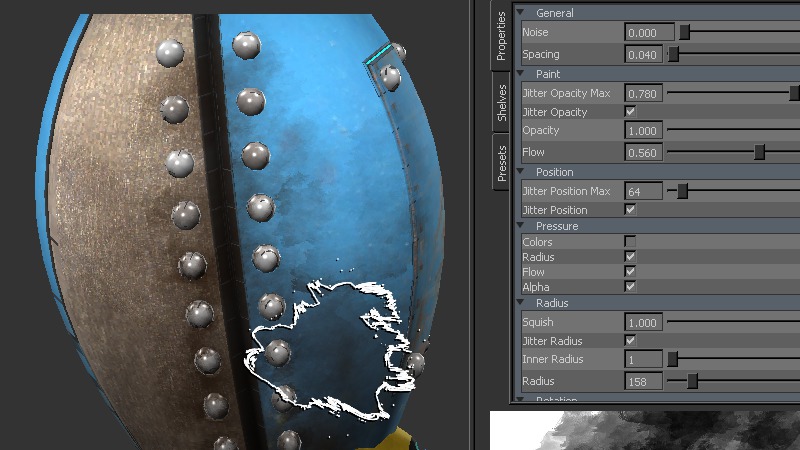
Task: Click the Squish value field
Action: tap(644, 322)
